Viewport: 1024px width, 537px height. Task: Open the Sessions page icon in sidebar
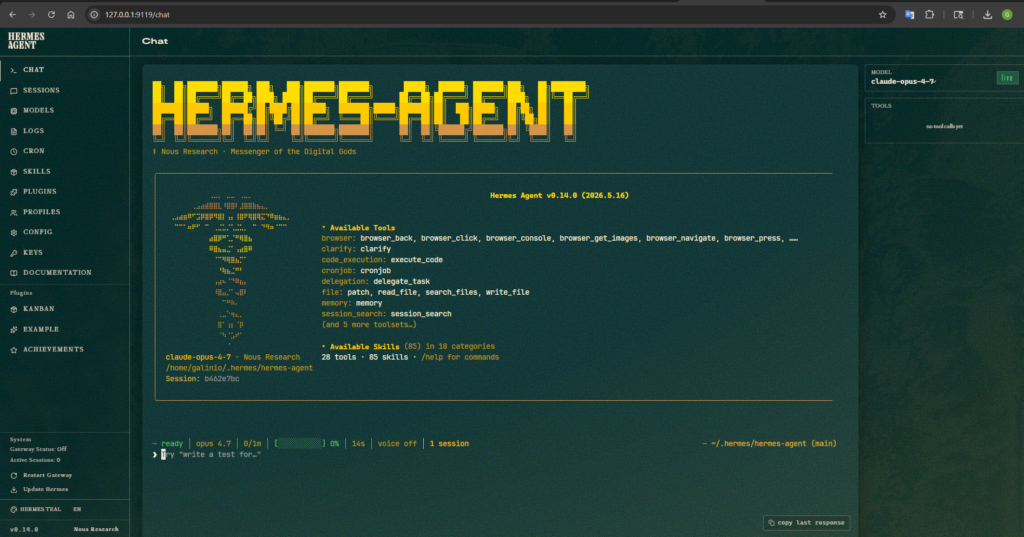point(14,91)
